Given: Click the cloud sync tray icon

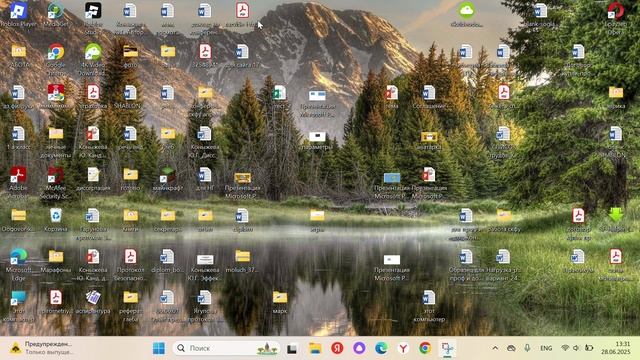Looking at the screenshot, I should point(511,348).
